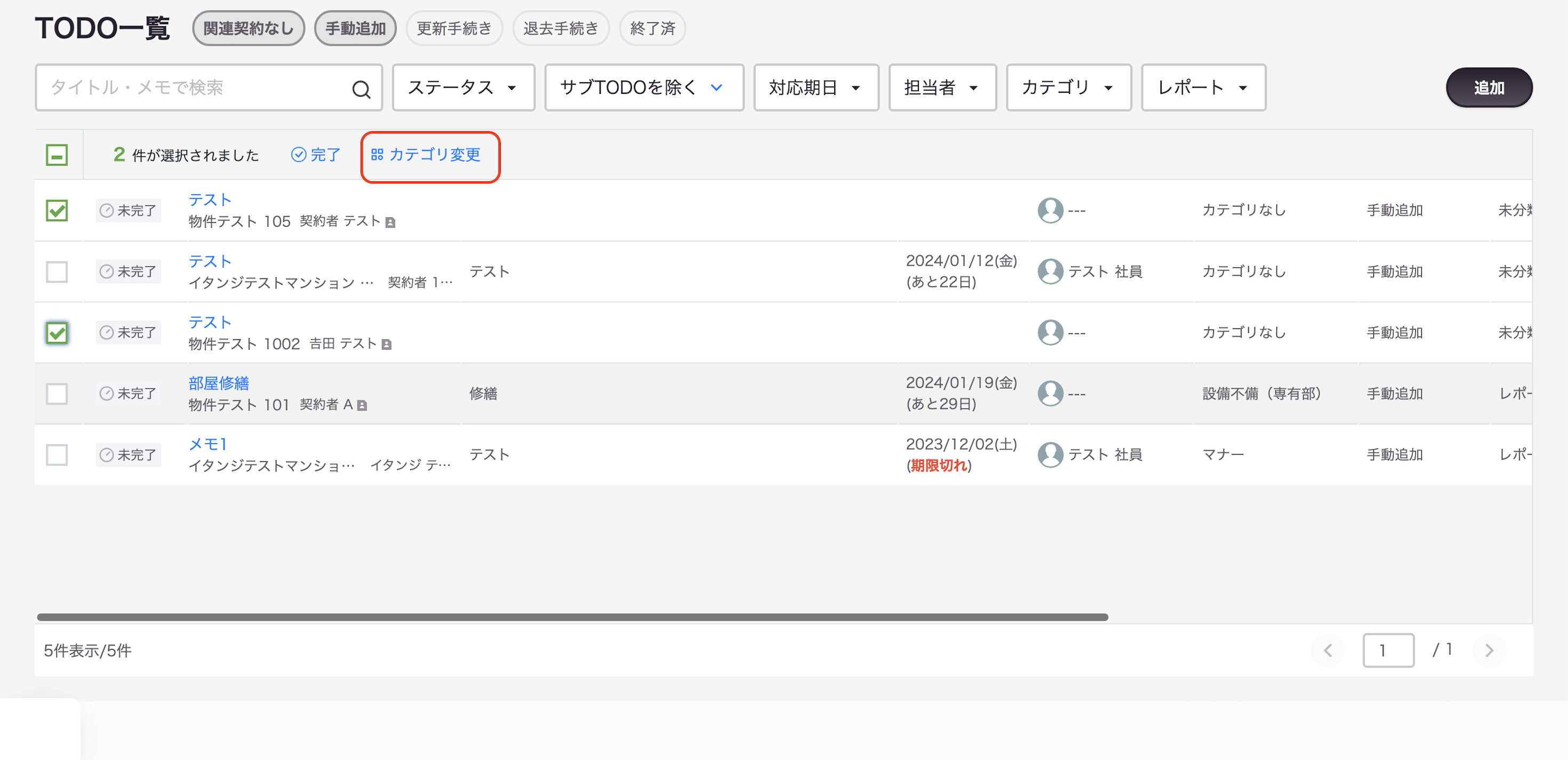Toggle the 関連契約なし filter tab
The height and width of the screenshot is (760, 1568).
(x=249, y=28)
